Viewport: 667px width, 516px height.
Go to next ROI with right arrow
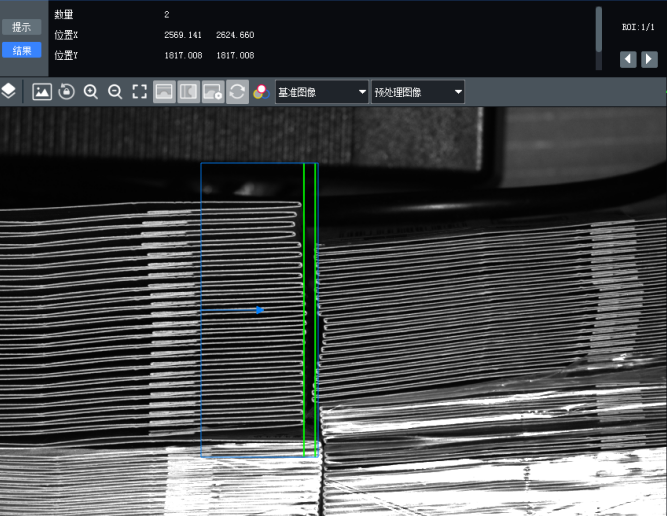(649, 59)
